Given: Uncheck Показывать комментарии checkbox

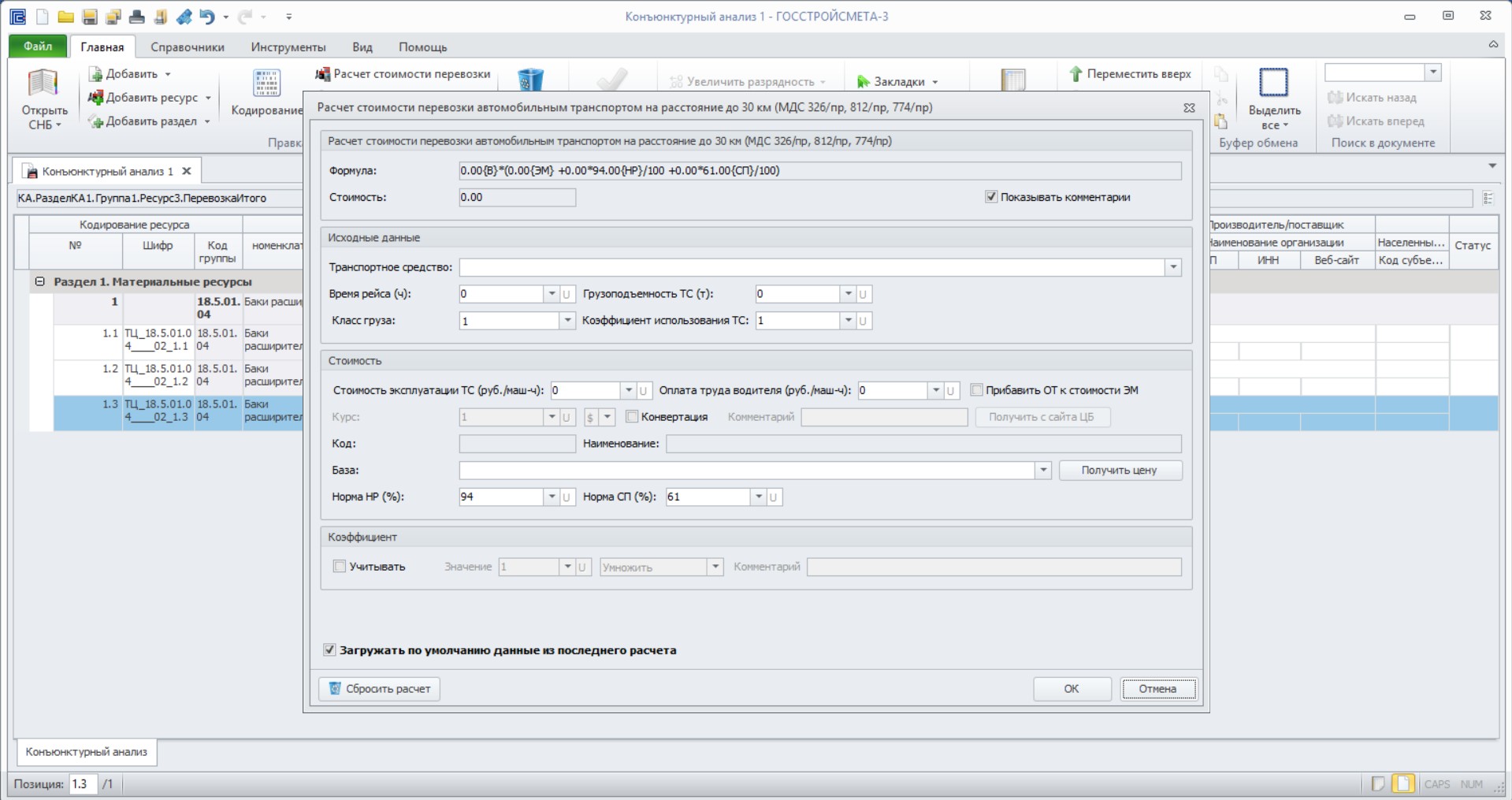Looking at the screenshot, I should tap(991, 197).
